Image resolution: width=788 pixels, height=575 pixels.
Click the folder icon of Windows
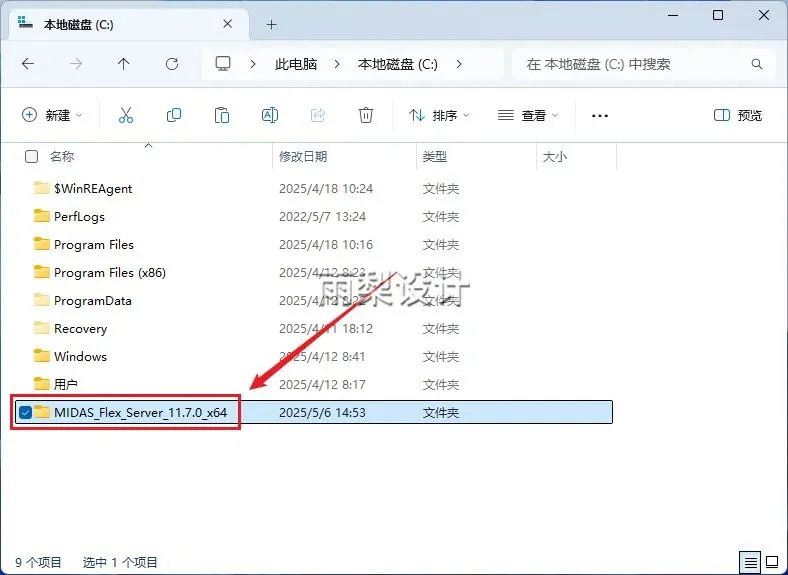click(x=42, y=356)
